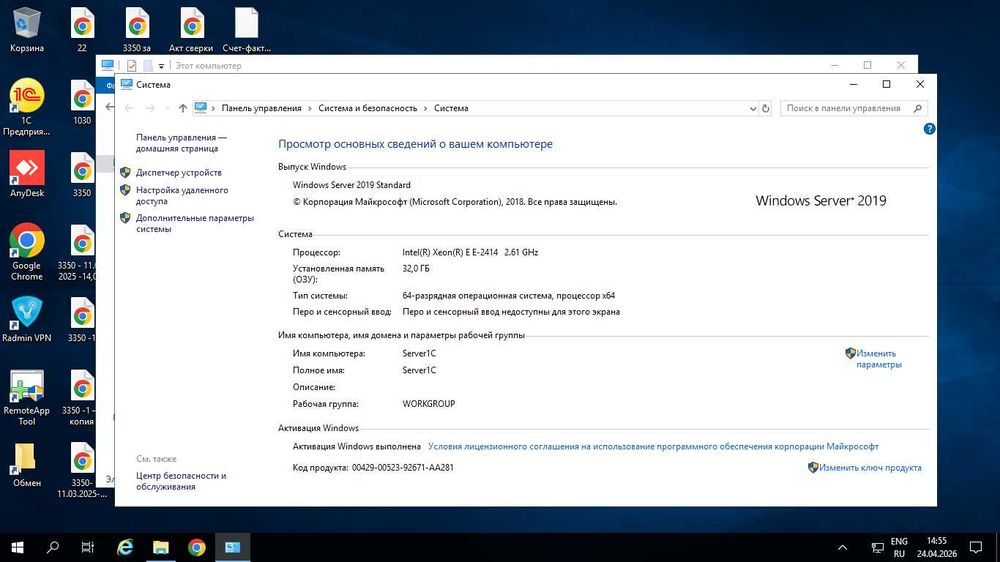This screenshot has height=562, width=1000.
Task: Open taskbar search magnifier
Action: 53,547
